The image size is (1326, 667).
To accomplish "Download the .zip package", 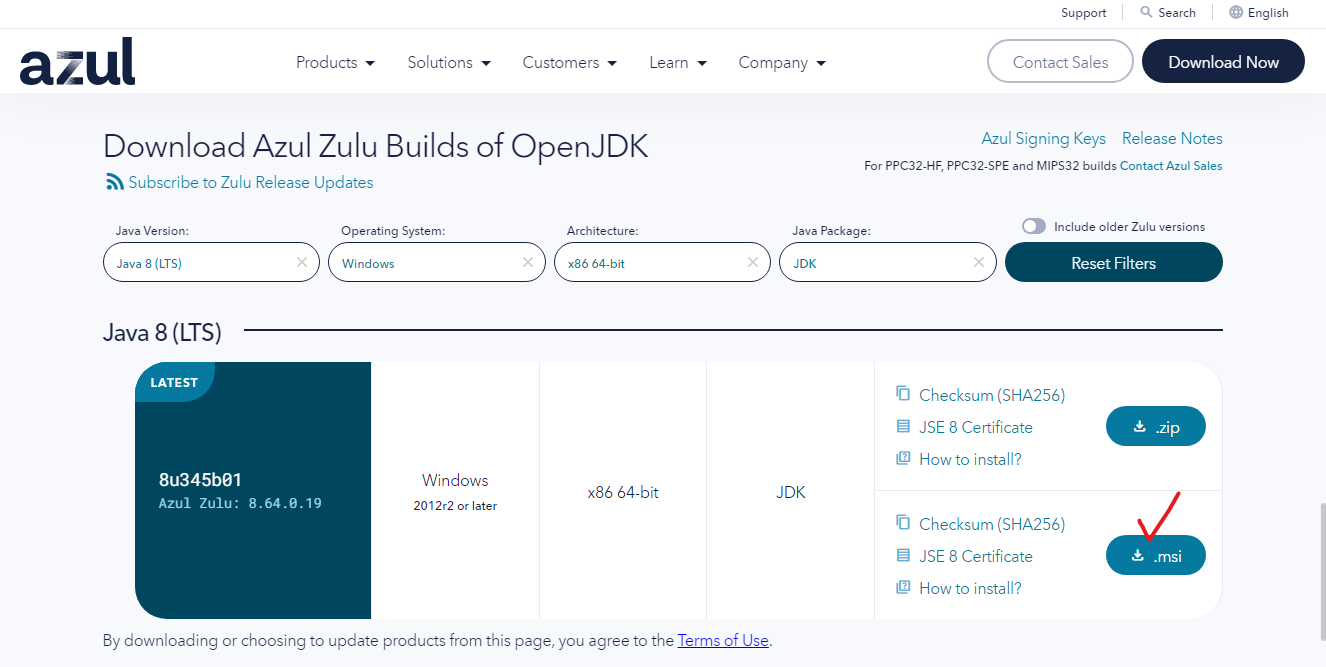I will point(1155,427).
